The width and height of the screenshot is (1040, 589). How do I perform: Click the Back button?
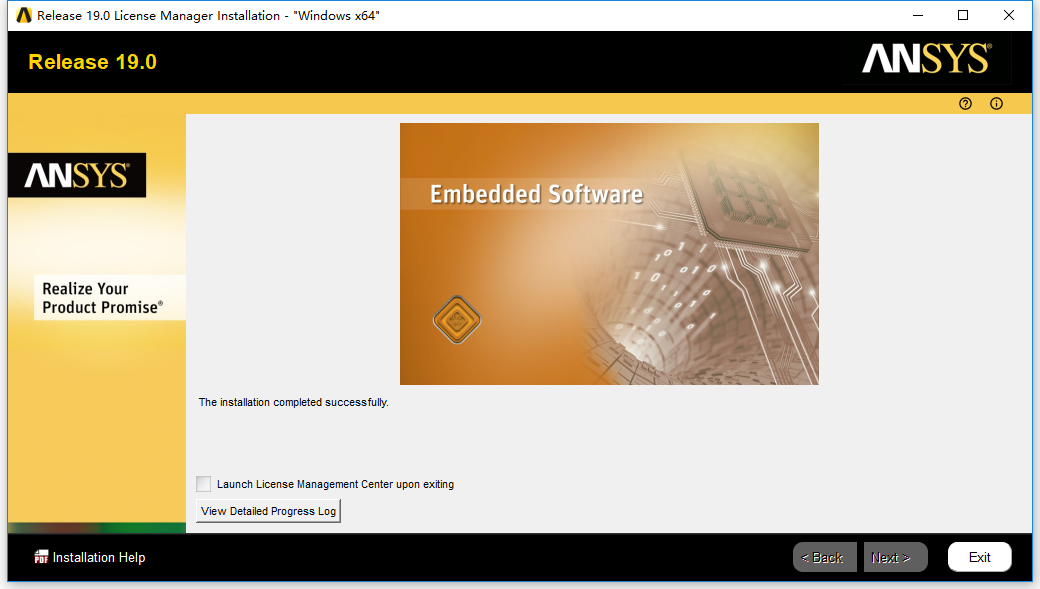pos(824,557)
